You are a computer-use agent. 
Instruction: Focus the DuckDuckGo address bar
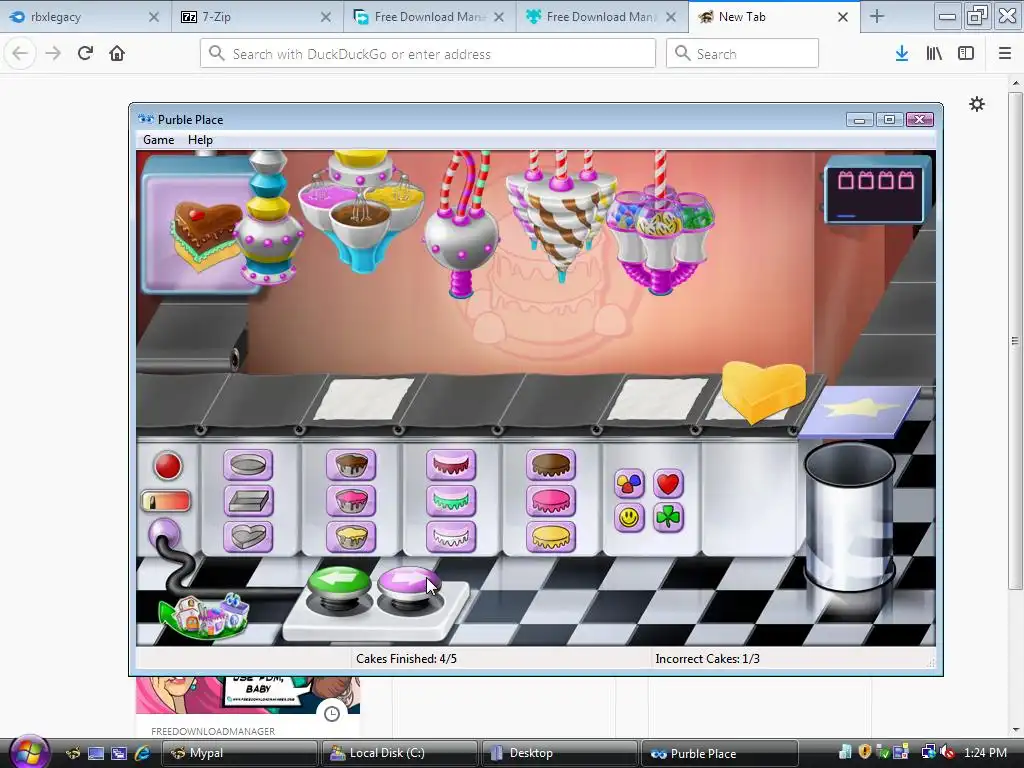tap(428, 54)
